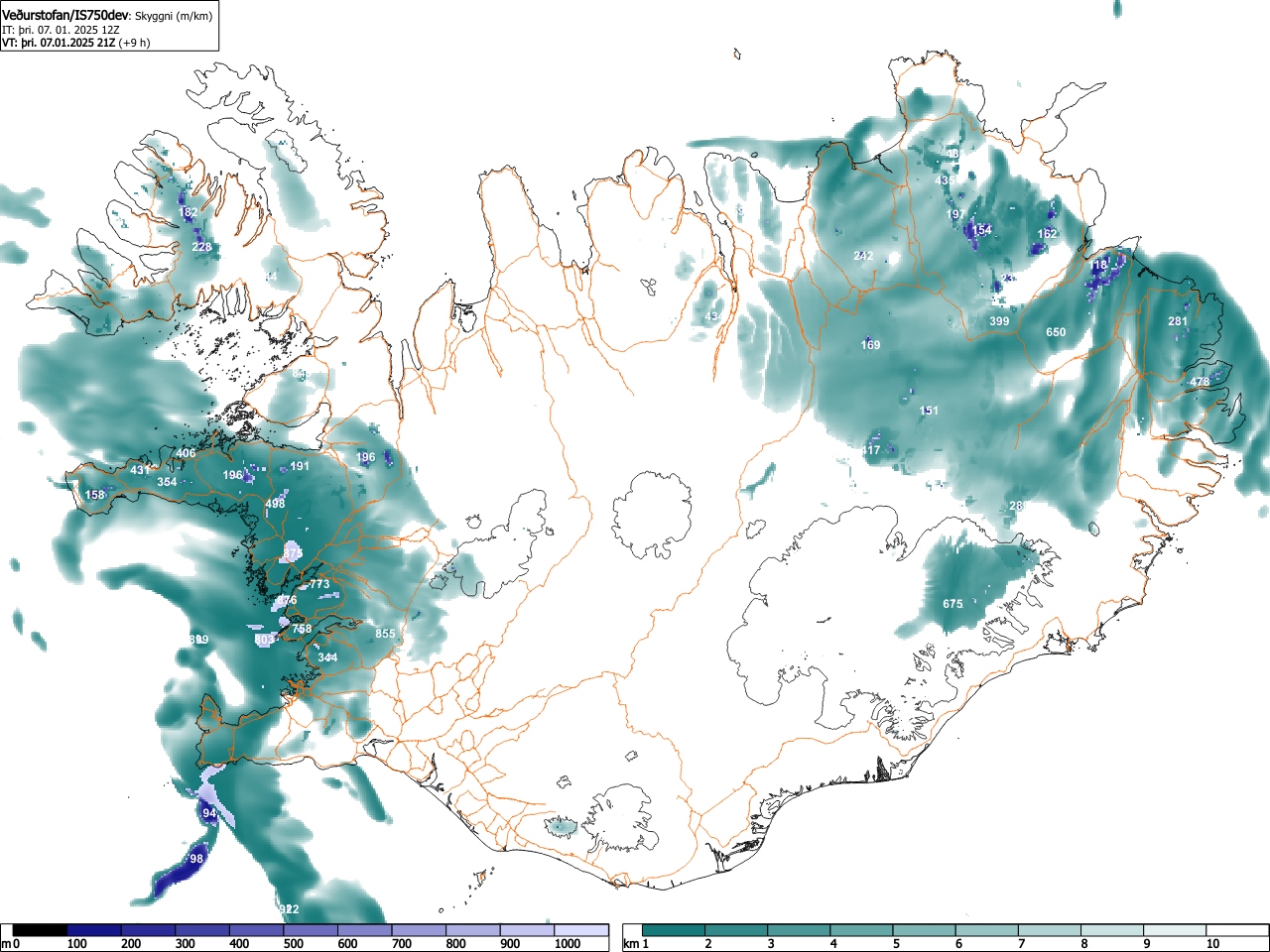Click the black swatch in the meters legend
Viewport: 1270px width, 952px height.
click(x=41, y=930)
